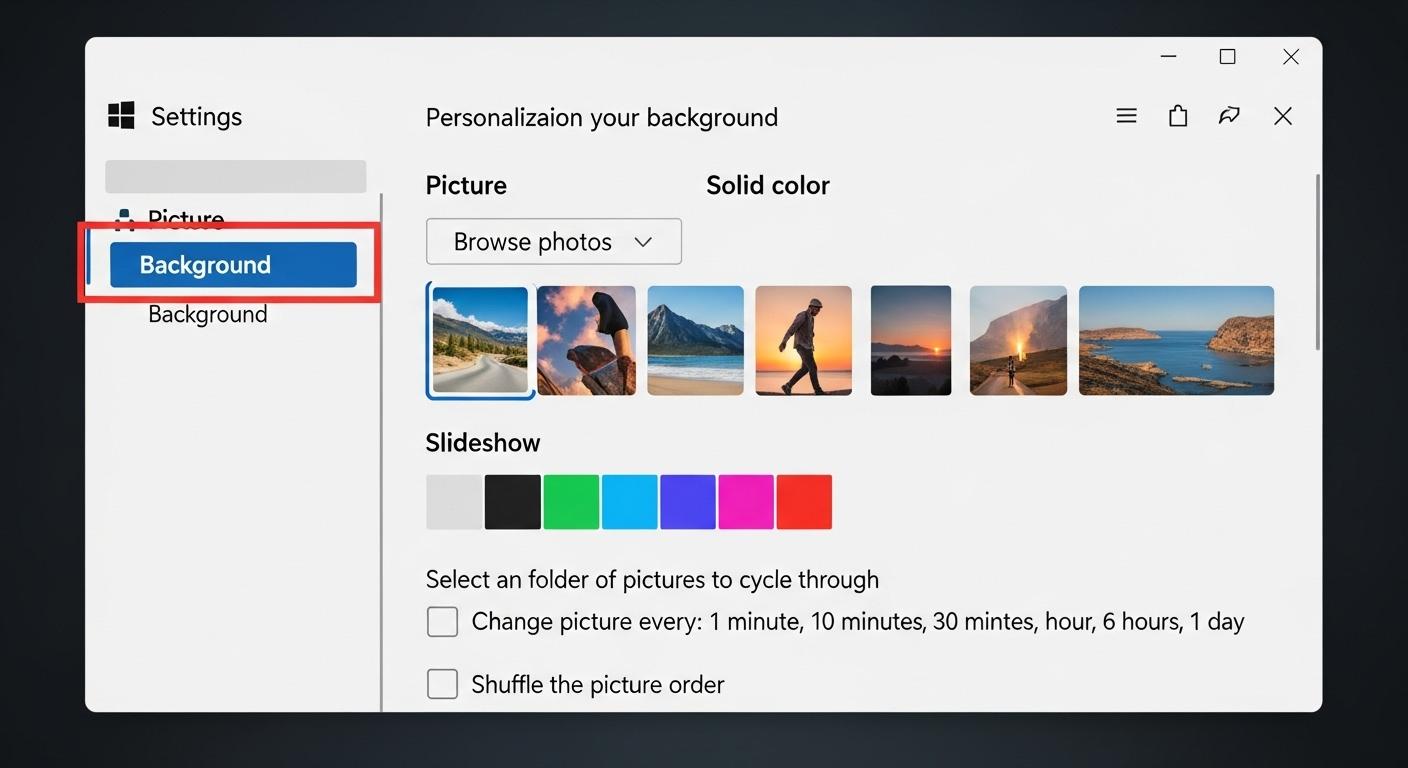Select the Picture icon in the sidebar
The width and height of the screenshot is (1408, 768).
(124, 217)
